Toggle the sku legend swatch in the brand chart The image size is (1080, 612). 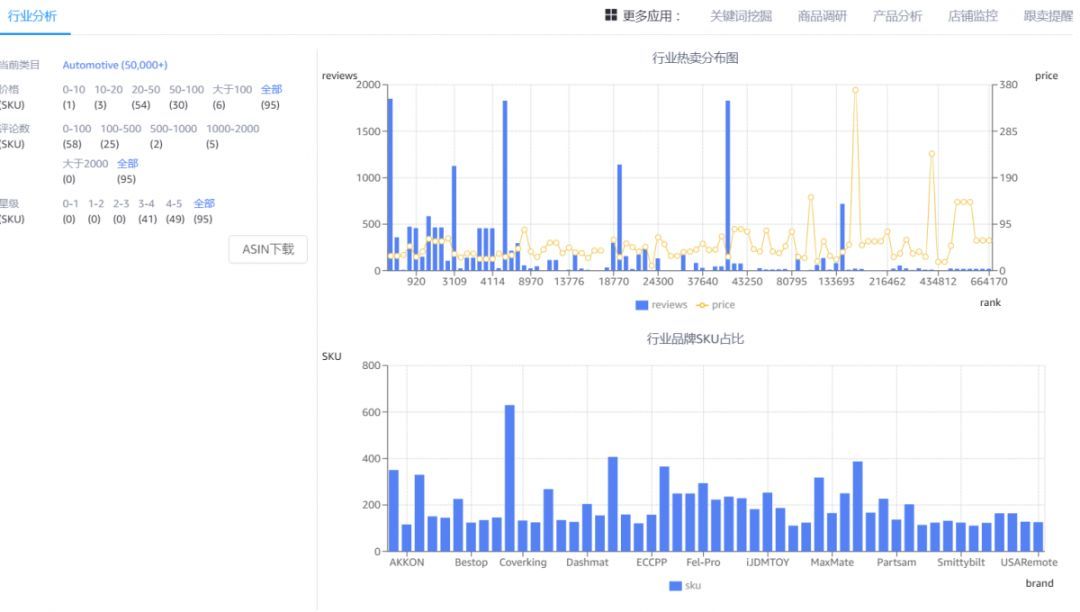(675, 586)
